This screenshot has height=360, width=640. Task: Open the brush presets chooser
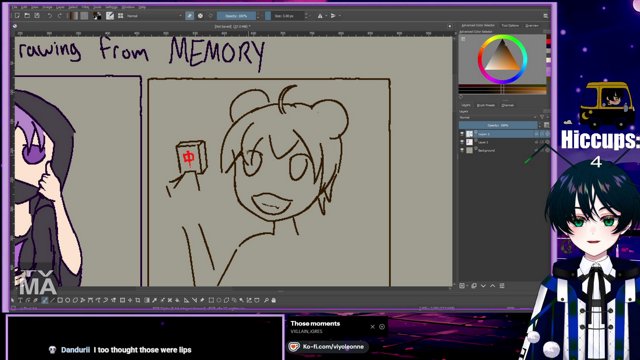click(120, 16)
